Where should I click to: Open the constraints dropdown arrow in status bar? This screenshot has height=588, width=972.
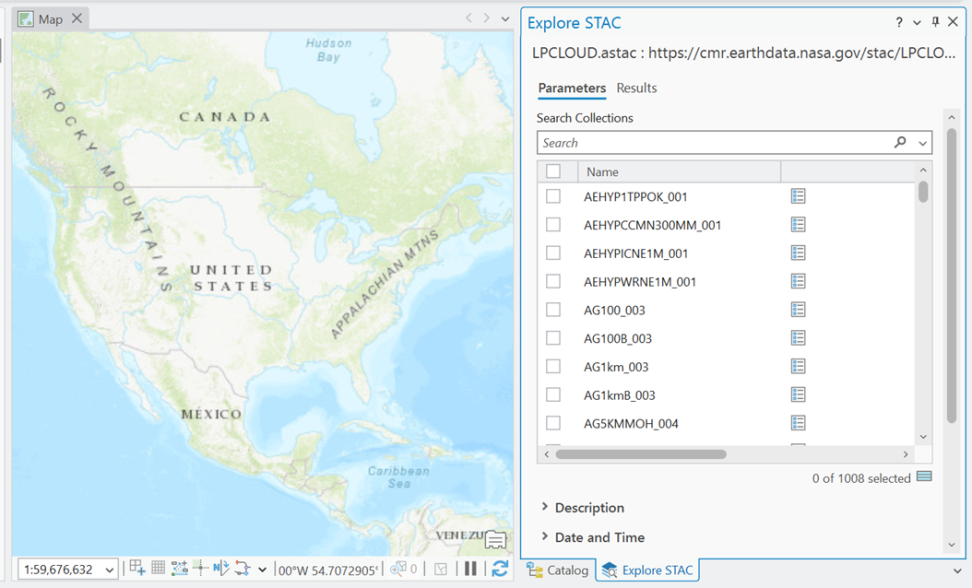[x=262, y=569]
